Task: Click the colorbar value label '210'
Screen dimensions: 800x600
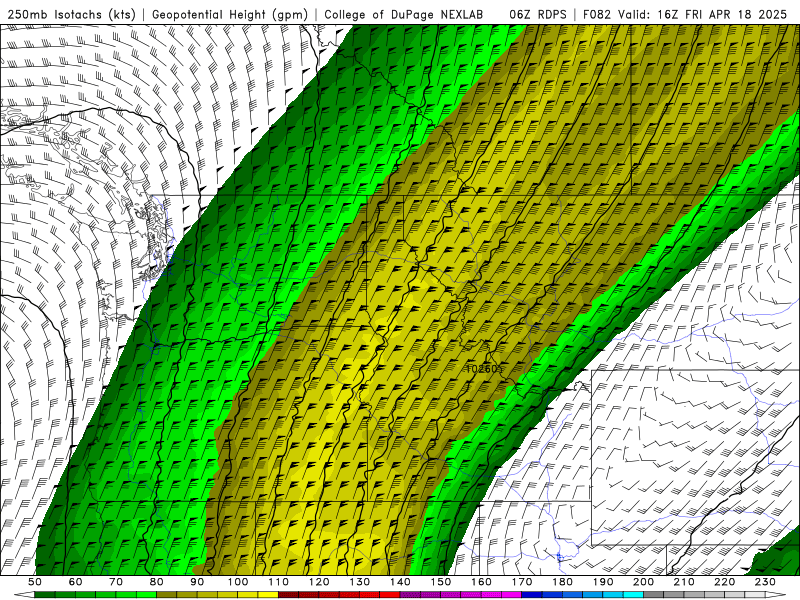Action: pyautogui.click(x=684, y=582)
